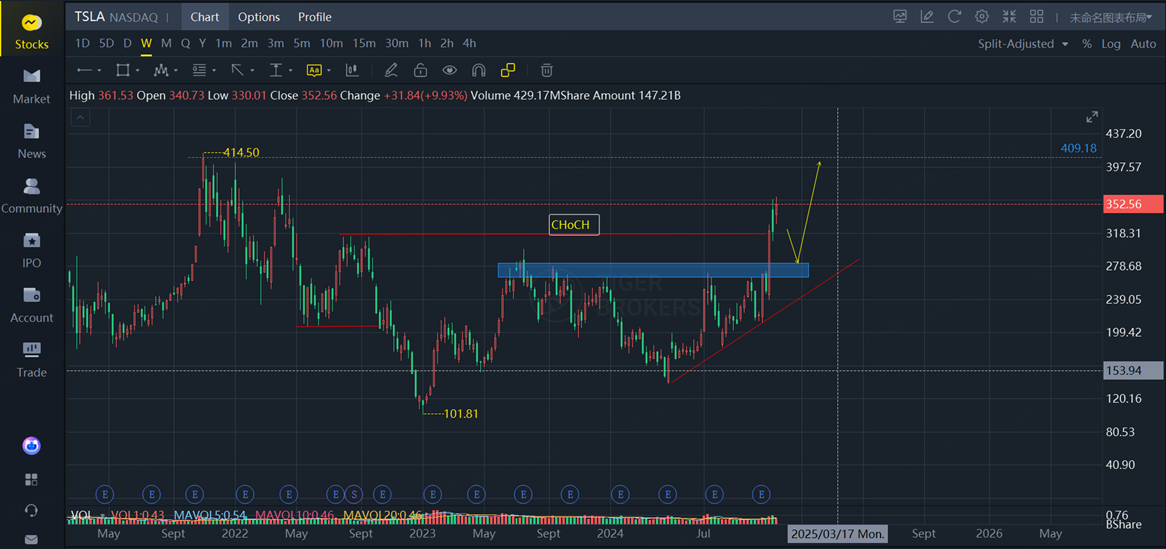Delete drawings with the trash icon
Image resolution: width=1166 pixels, height=549 pixels.
click(x=547, y=70)
